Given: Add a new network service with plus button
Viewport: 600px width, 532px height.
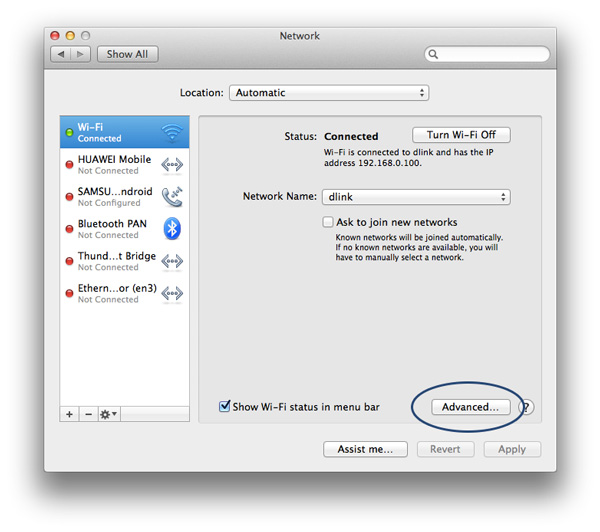Looking at the screenshot, I should tap(69, 414).
